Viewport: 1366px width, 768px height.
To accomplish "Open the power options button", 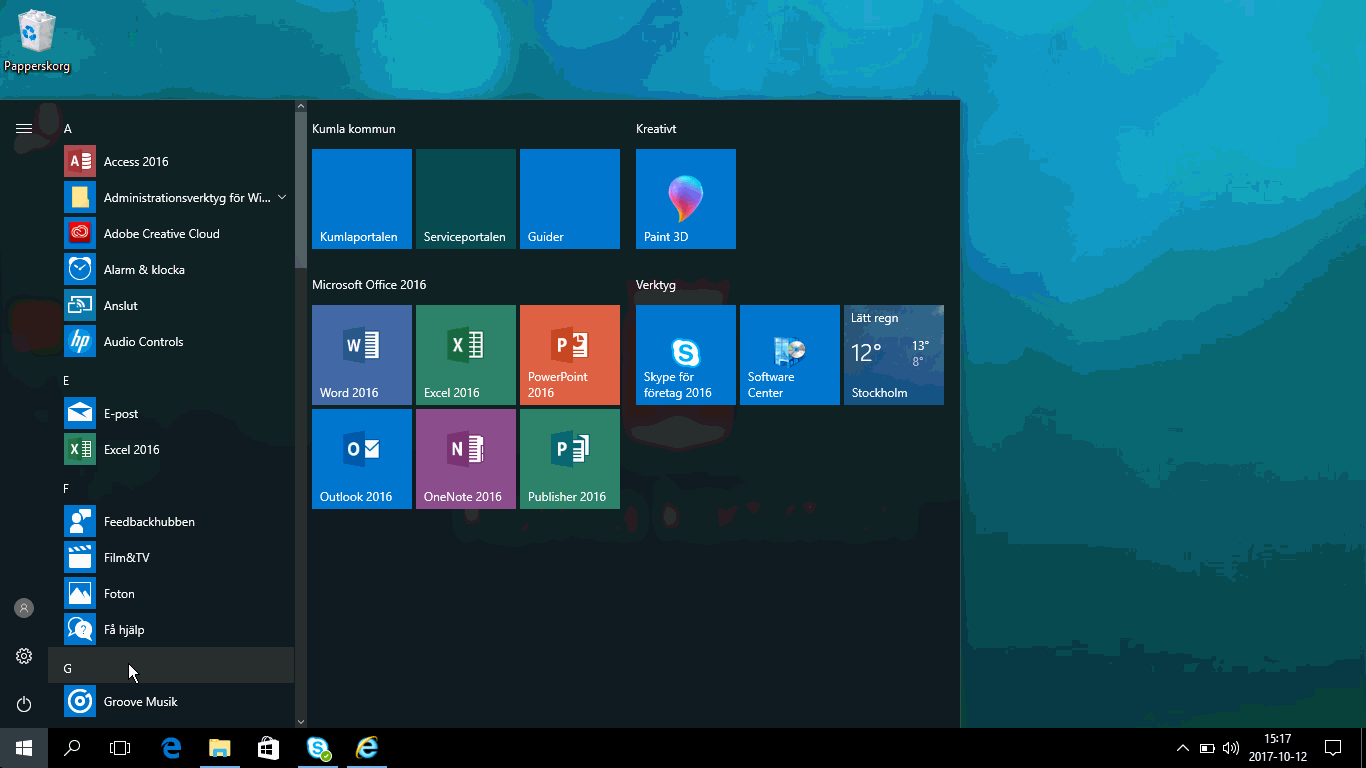I will pyautogui.click(x=24, y=704).
